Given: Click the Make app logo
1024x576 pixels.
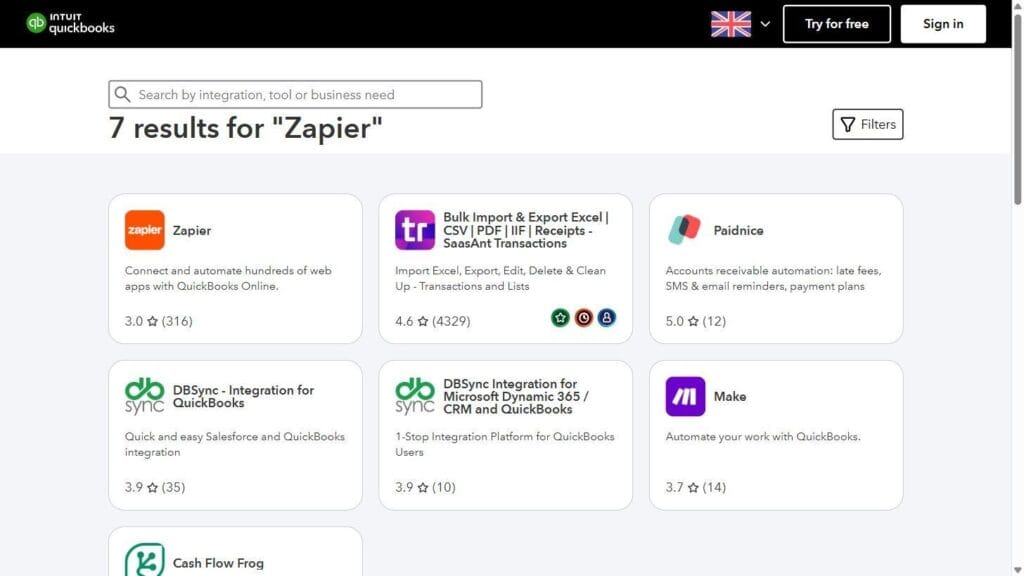Looking at the screenshot, I should click(685, 396).
